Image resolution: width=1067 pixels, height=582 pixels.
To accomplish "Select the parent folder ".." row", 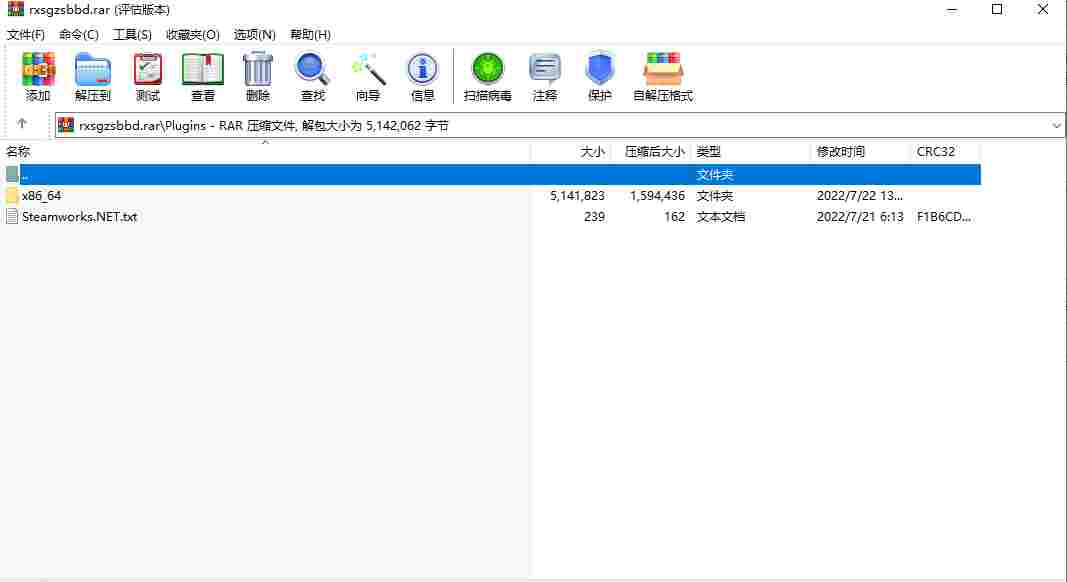I will click(x=491, y=175).
